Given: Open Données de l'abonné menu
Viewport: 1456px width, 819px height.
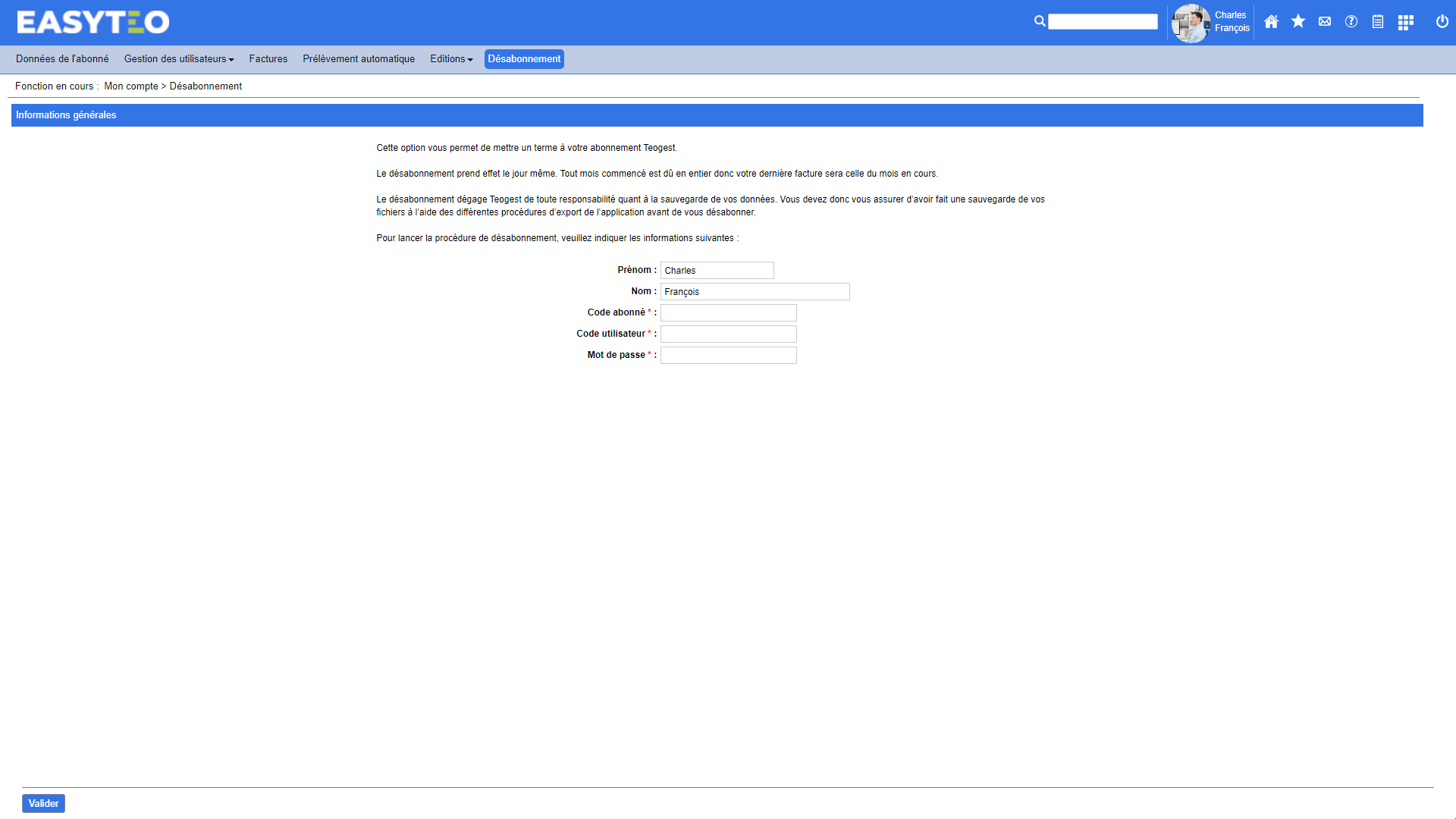Looking at the screenshot, I should pos(62,59).
